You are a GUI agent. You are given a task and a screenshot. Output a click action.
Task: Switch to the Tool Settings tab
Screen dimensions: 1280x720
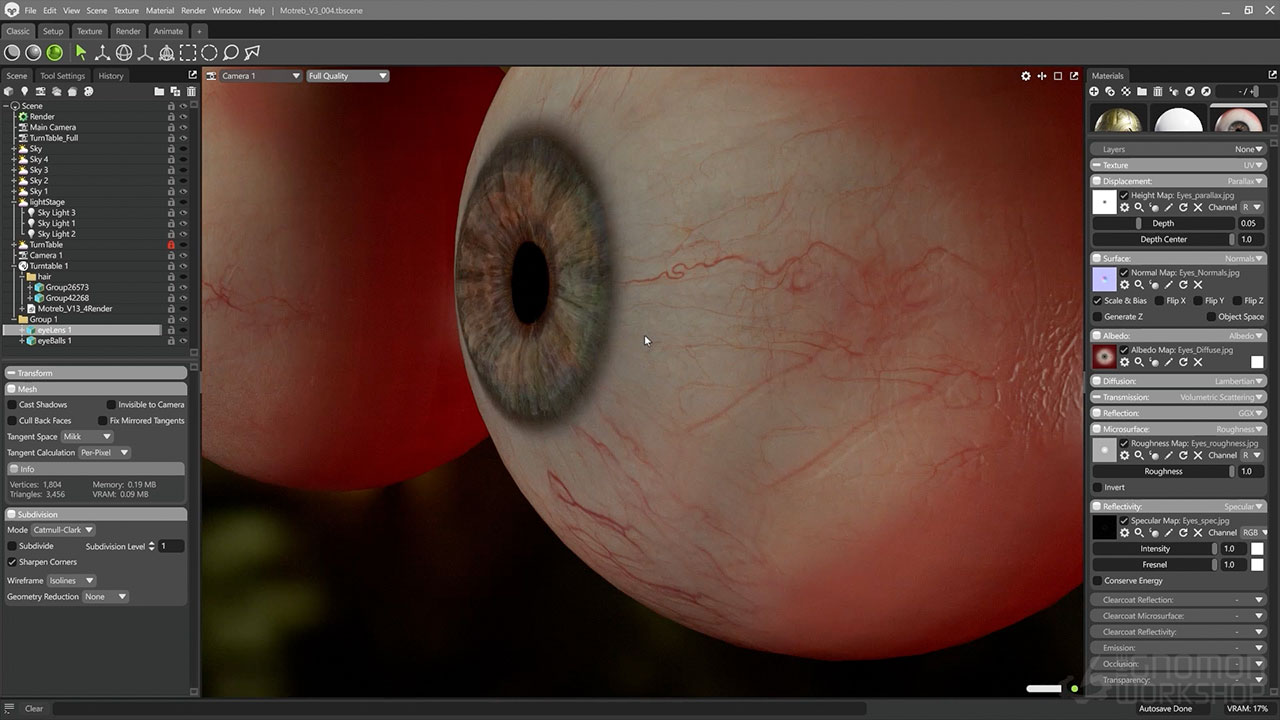pyautogui.click(x=62, y=76)
